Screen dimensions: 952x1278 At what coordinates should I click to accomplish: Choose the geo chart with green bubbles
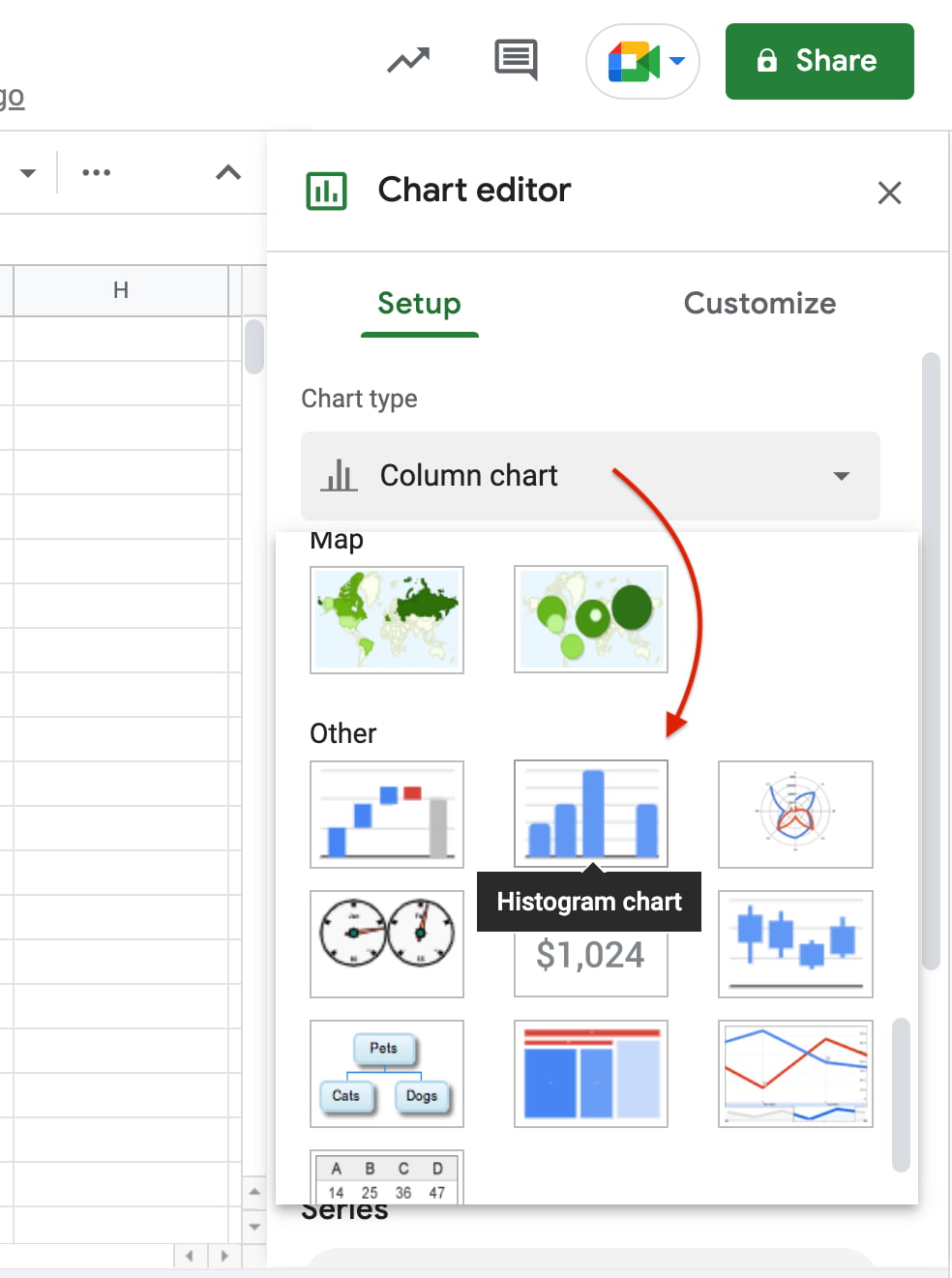tap(590, 619)
